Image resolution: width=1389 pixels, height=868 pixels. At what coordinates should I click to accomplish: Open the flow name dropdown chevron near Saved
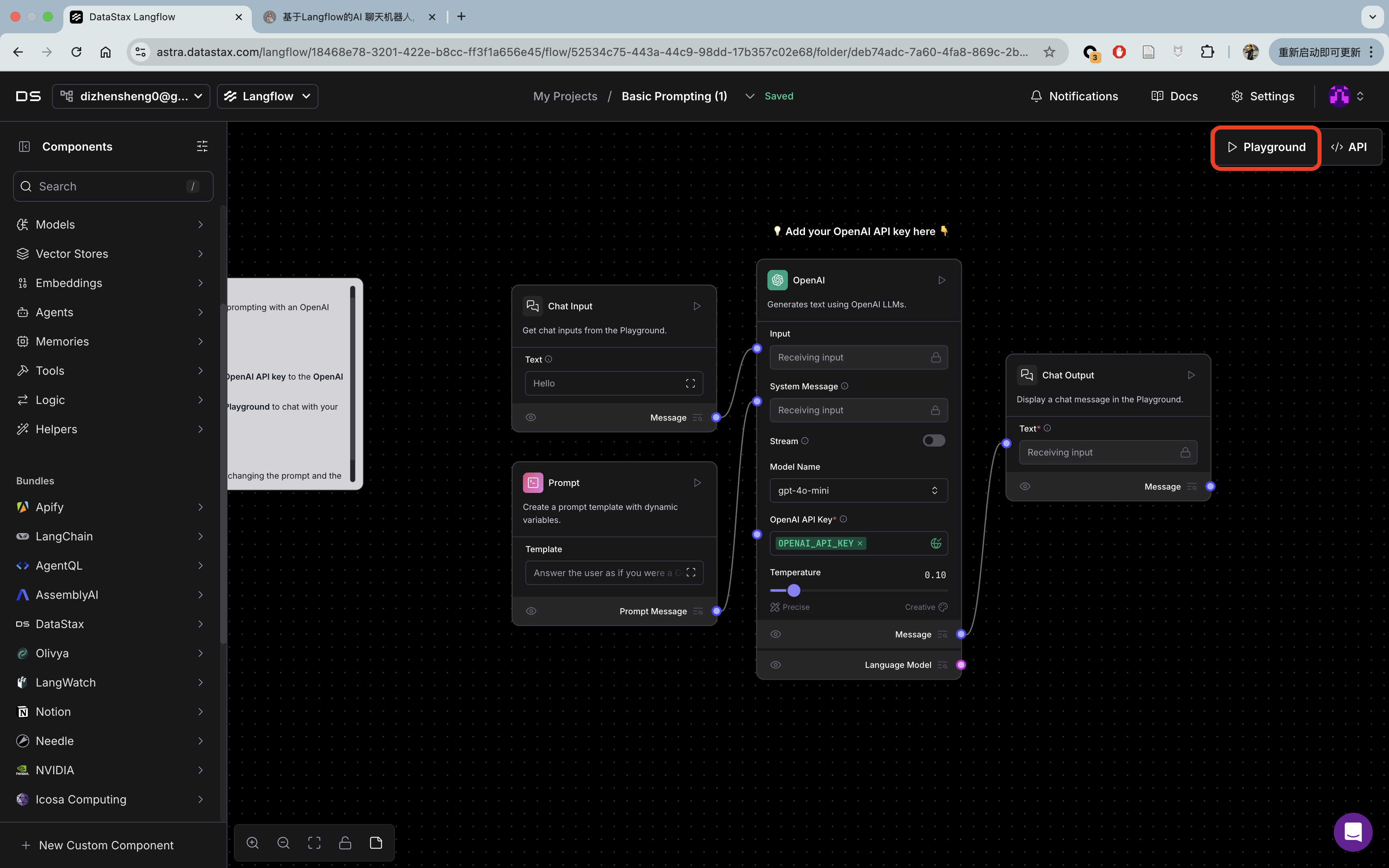click(x=749, y=96)
